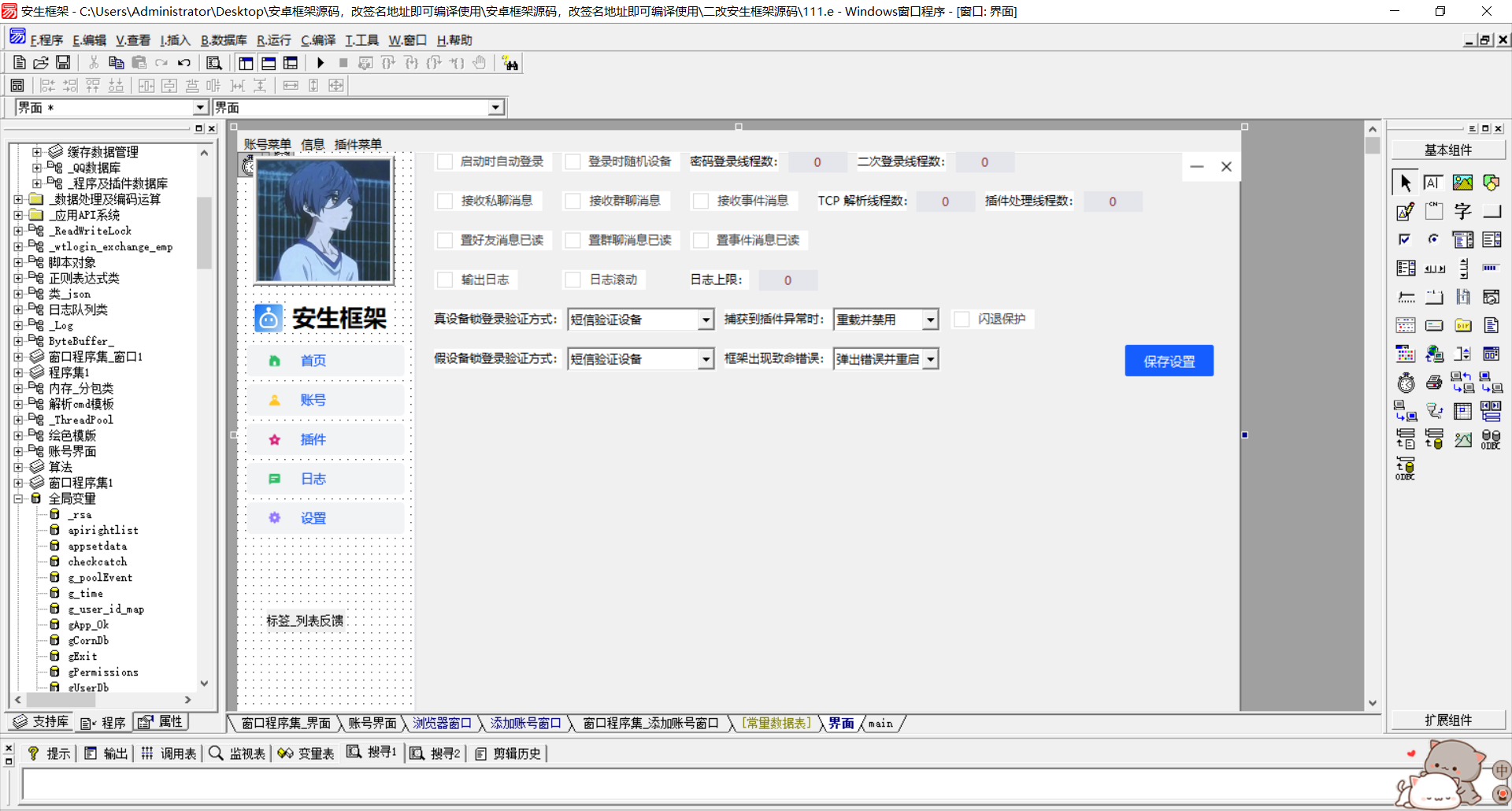Image resolution: width=1512 pixels, height=811 pixels.
Task: Click the 保存设置 button
Action: point(1169,361)
